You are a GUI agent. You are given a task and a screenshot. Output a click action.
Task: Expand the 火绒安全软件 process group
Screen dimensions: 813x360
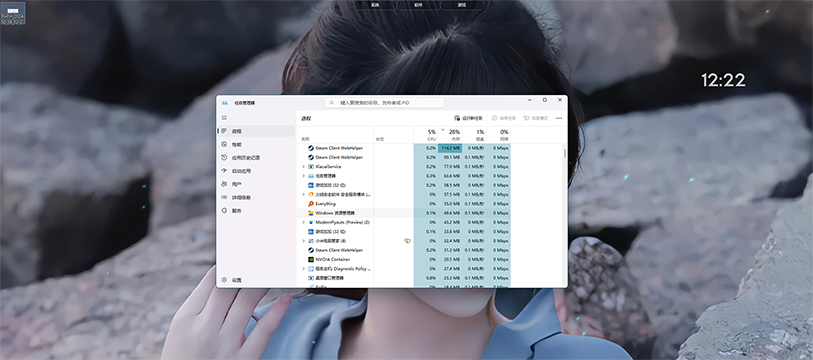pos(303,195)
